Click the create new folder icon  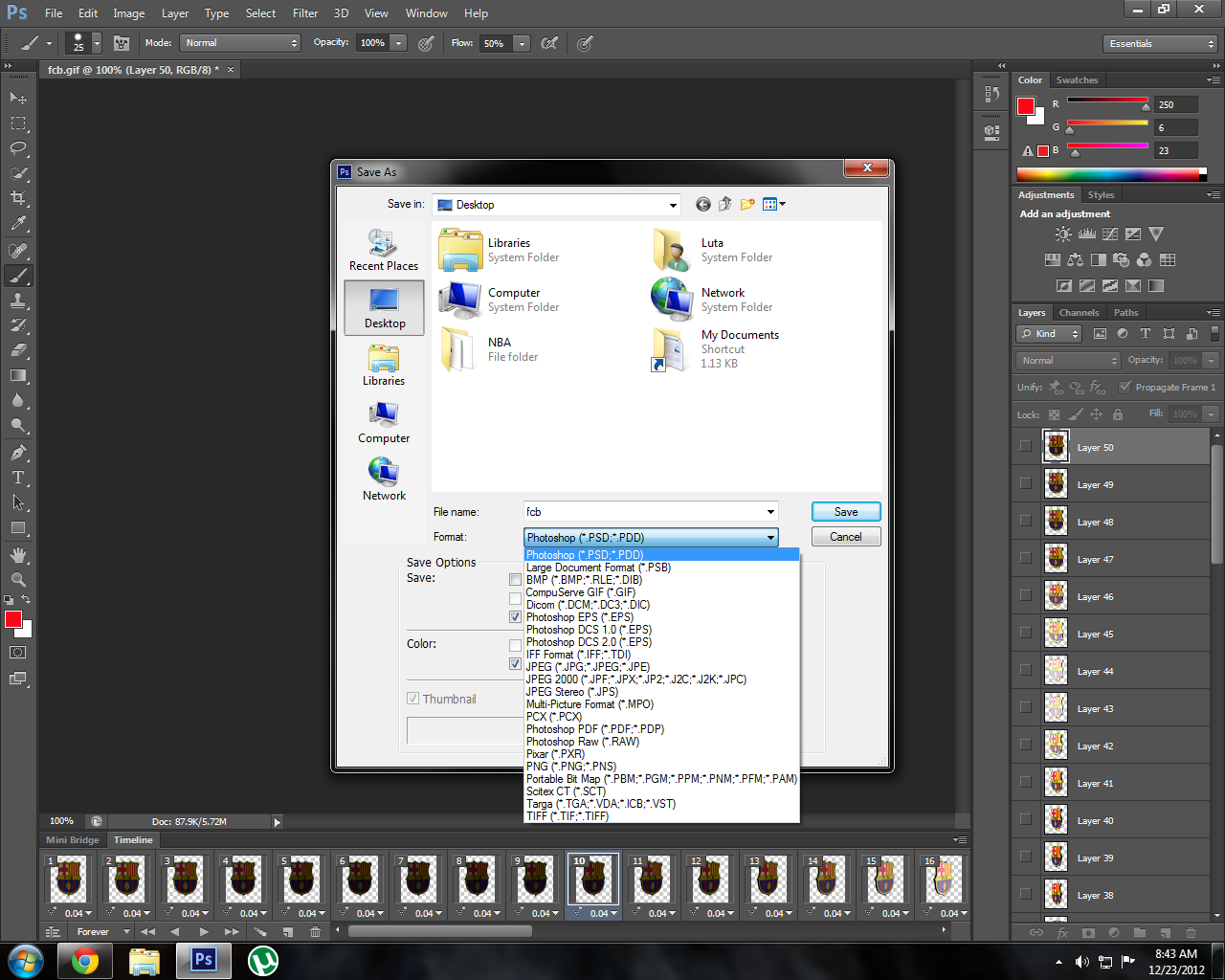(747, 204)
